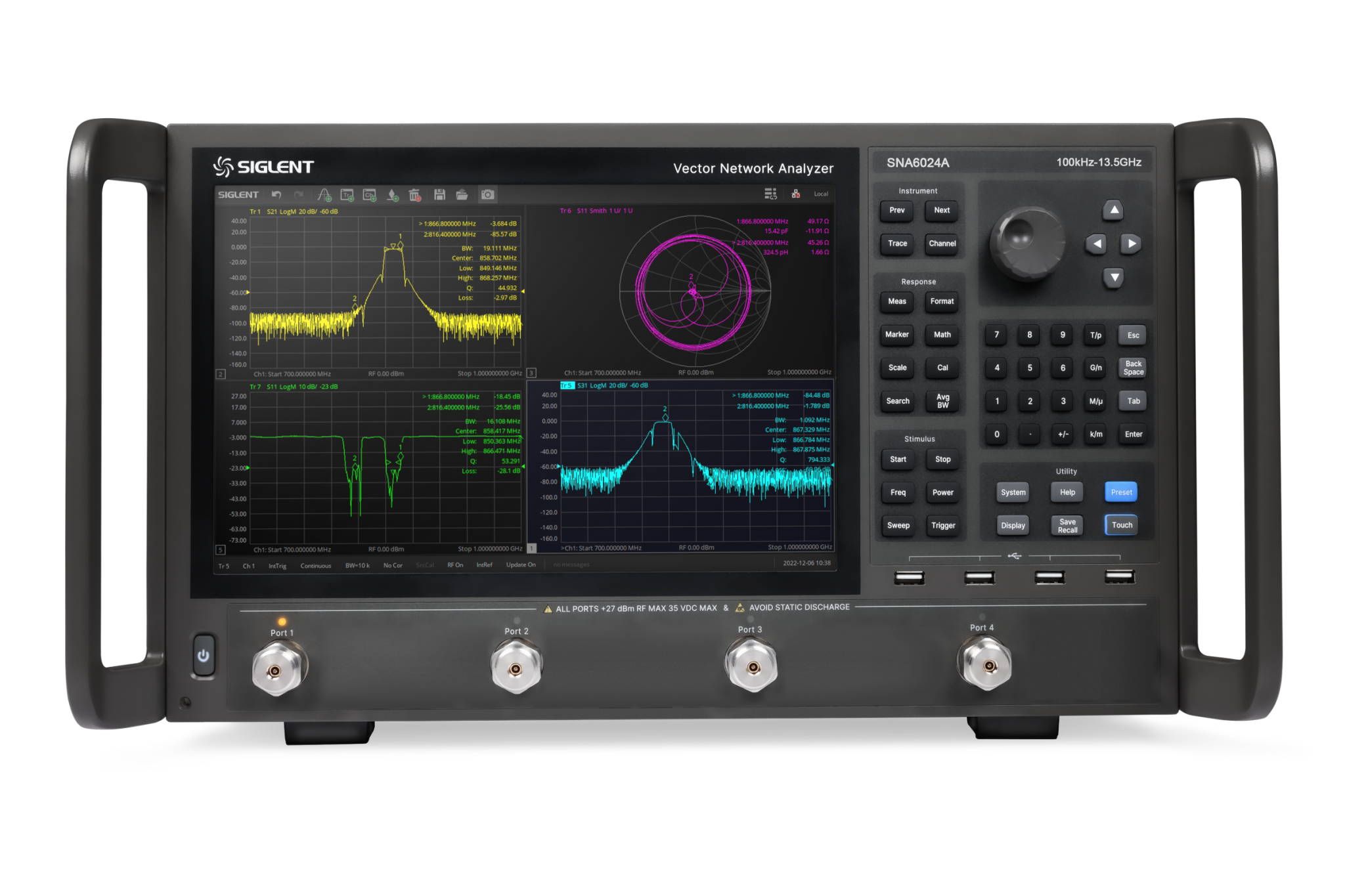Click the add new trace icon
The height and width of the screenshot is (896, 1345).
point(347,195)
